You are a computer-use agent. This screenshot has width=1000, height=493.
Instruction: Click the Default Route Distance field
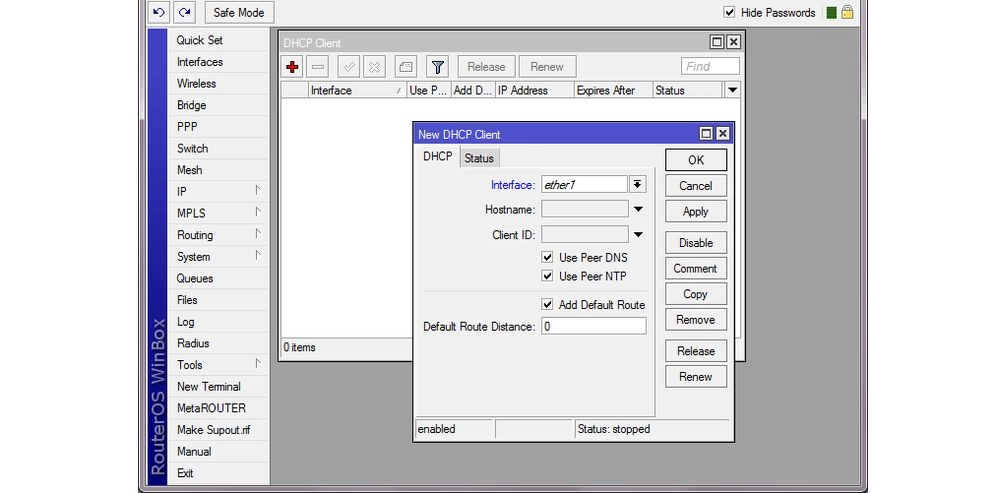[594, 326]
